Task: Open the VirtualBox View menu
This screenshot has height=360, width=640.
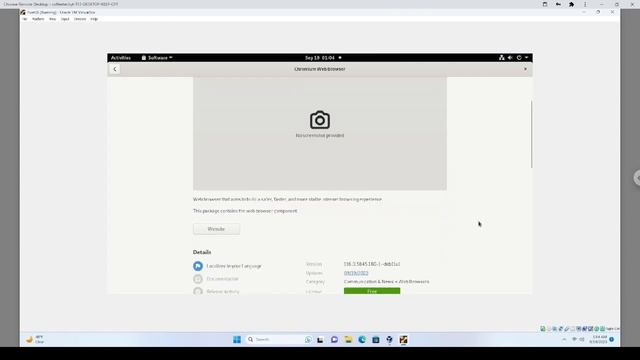Action: [x=53, y=19]
